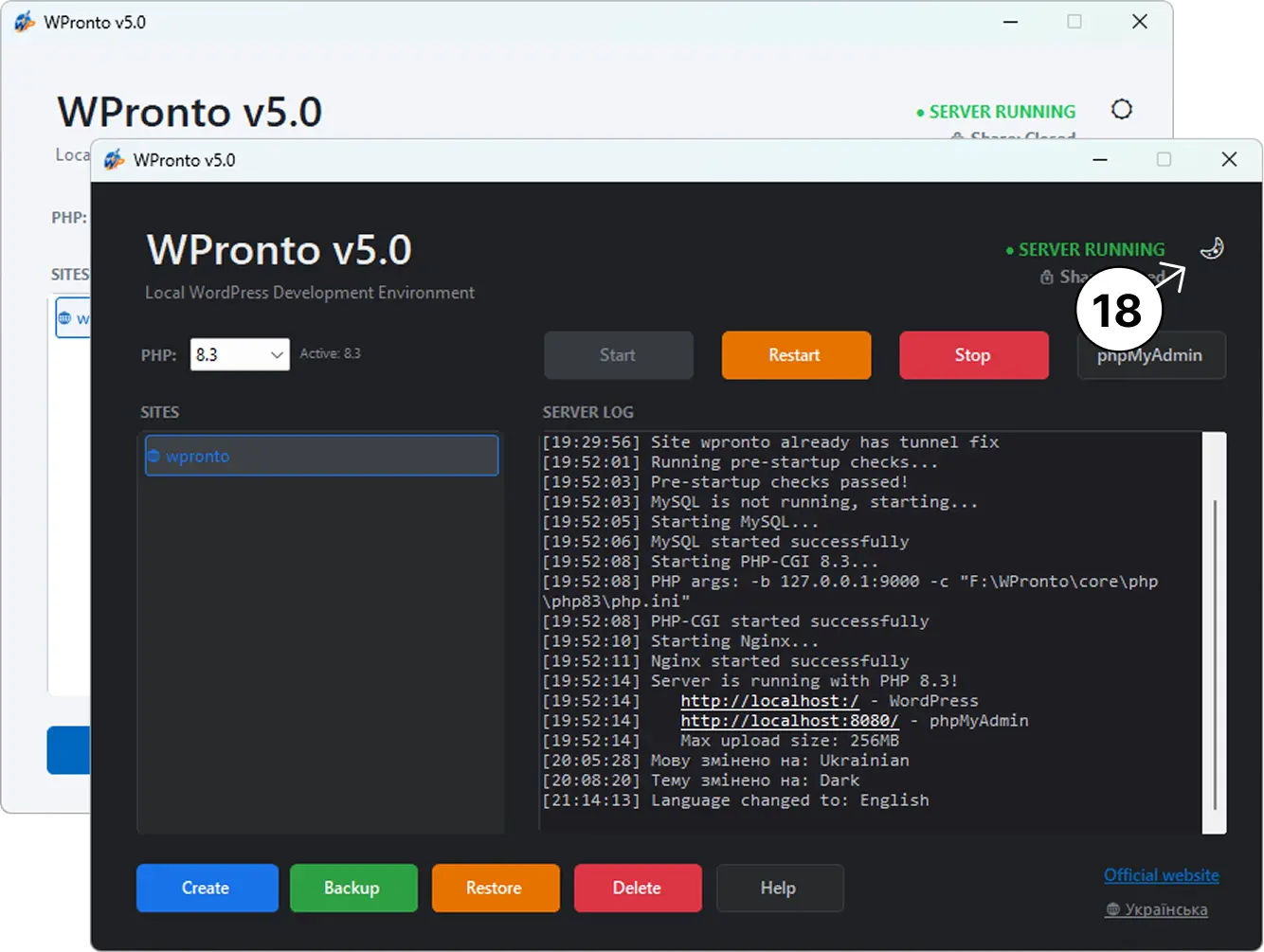This screenshot has height=952, width=1264.
Task: Open the Help button
Action: (x=779, y=888)
